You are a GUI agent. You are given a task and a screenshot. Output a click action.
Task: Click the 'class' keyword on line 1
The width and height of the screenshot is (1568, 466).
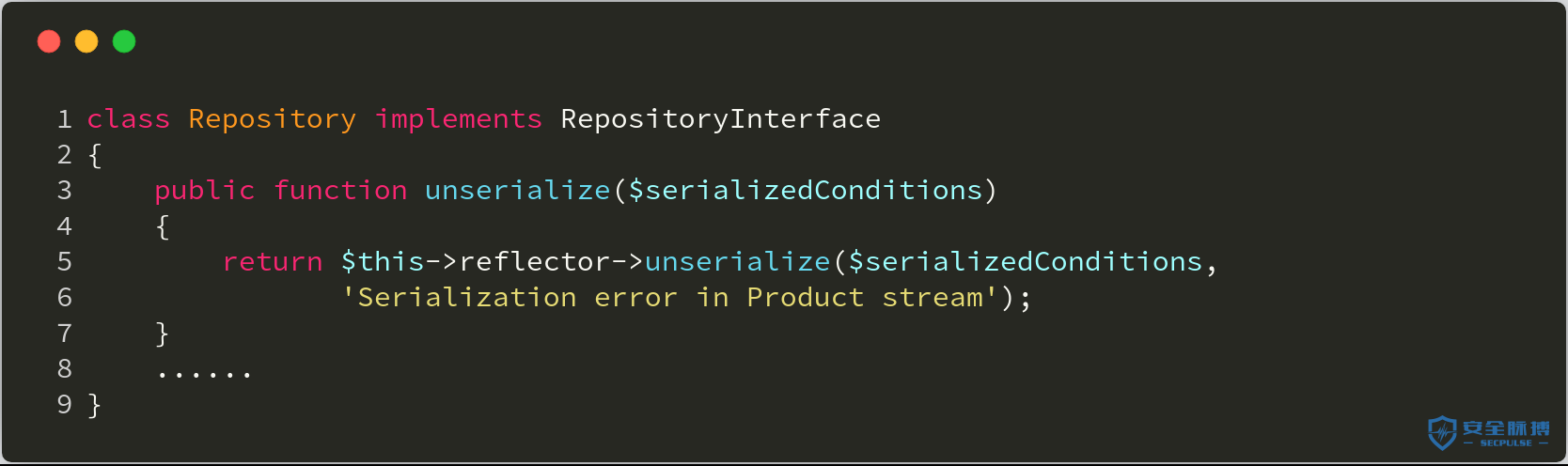point(129,119)
